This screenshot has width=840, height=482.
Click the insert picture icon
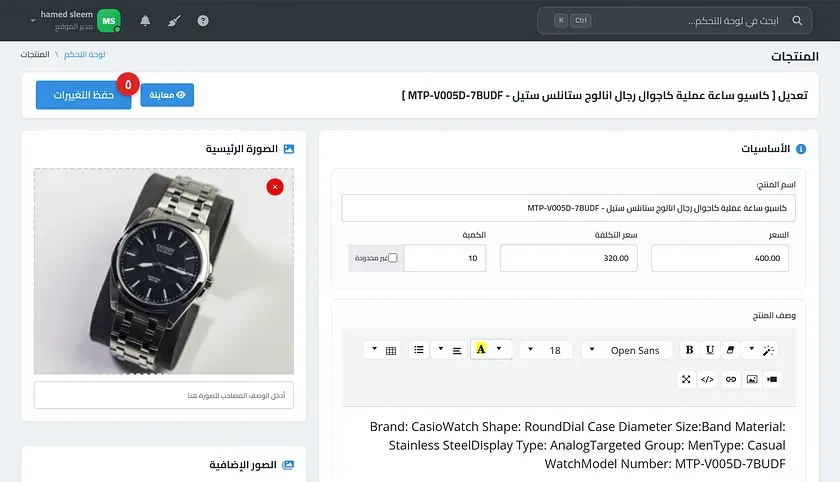tap(752, 379)
